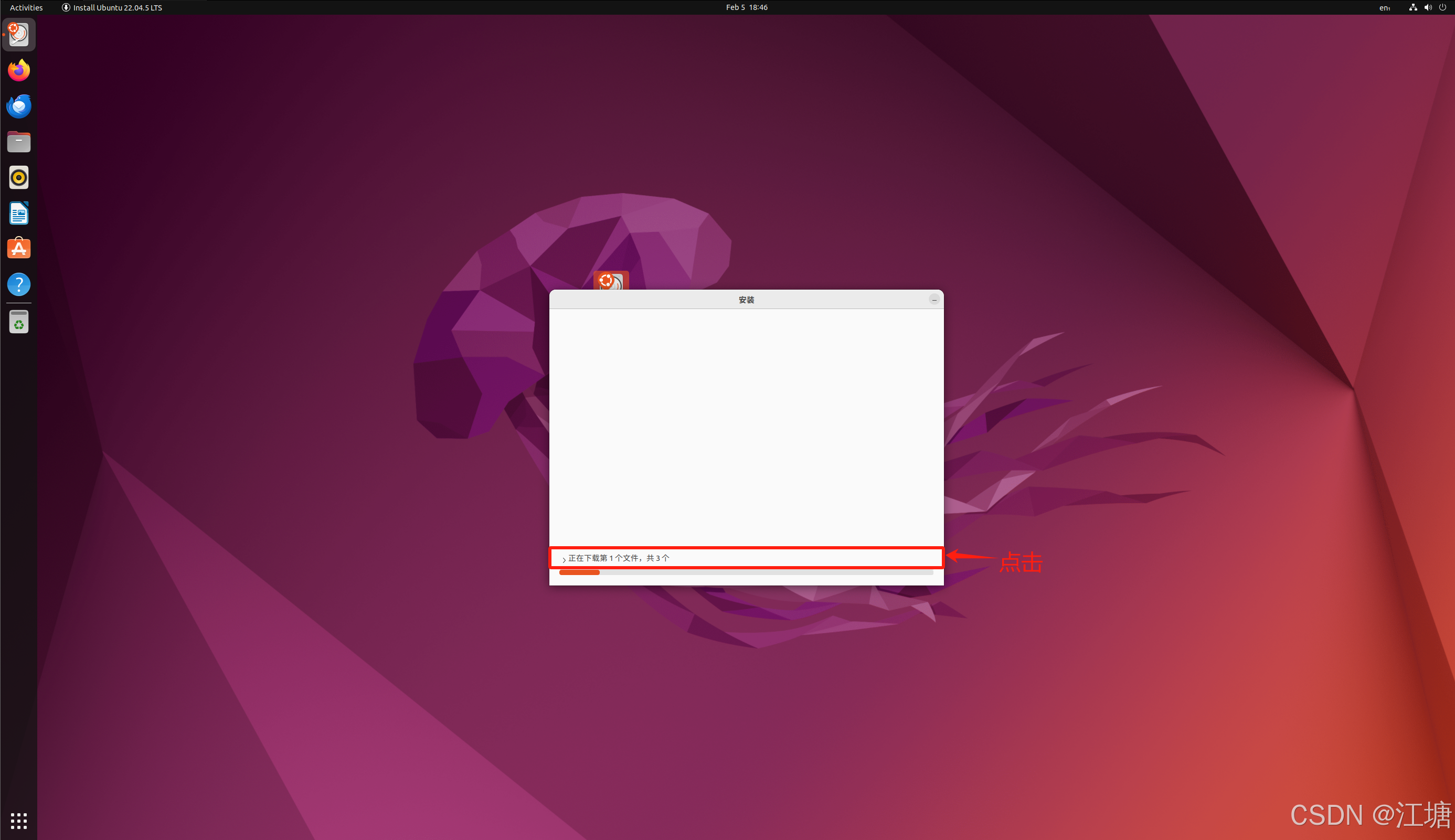Click the Ubuntu installer dock icon
Viewport: 1455px width, 840px height.
pos(18,35)
